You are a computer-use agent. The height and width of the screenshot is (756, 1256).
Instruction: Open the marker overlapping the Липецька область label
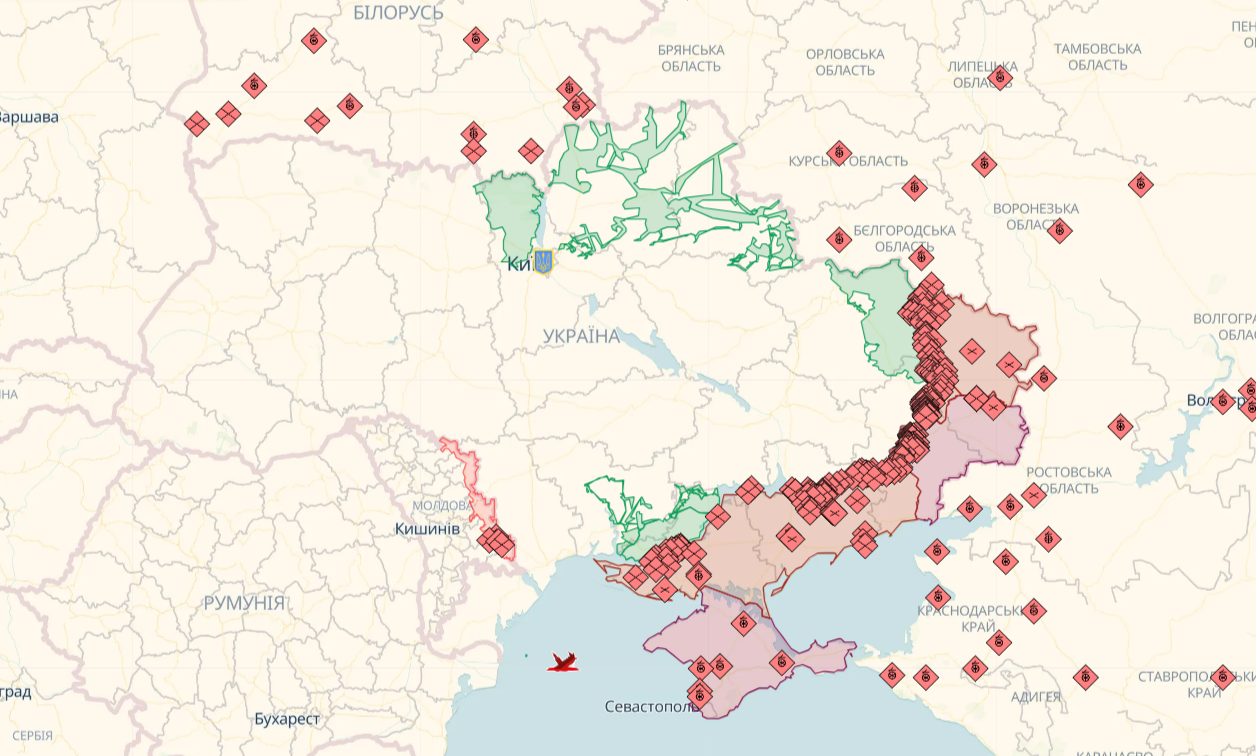999,78
